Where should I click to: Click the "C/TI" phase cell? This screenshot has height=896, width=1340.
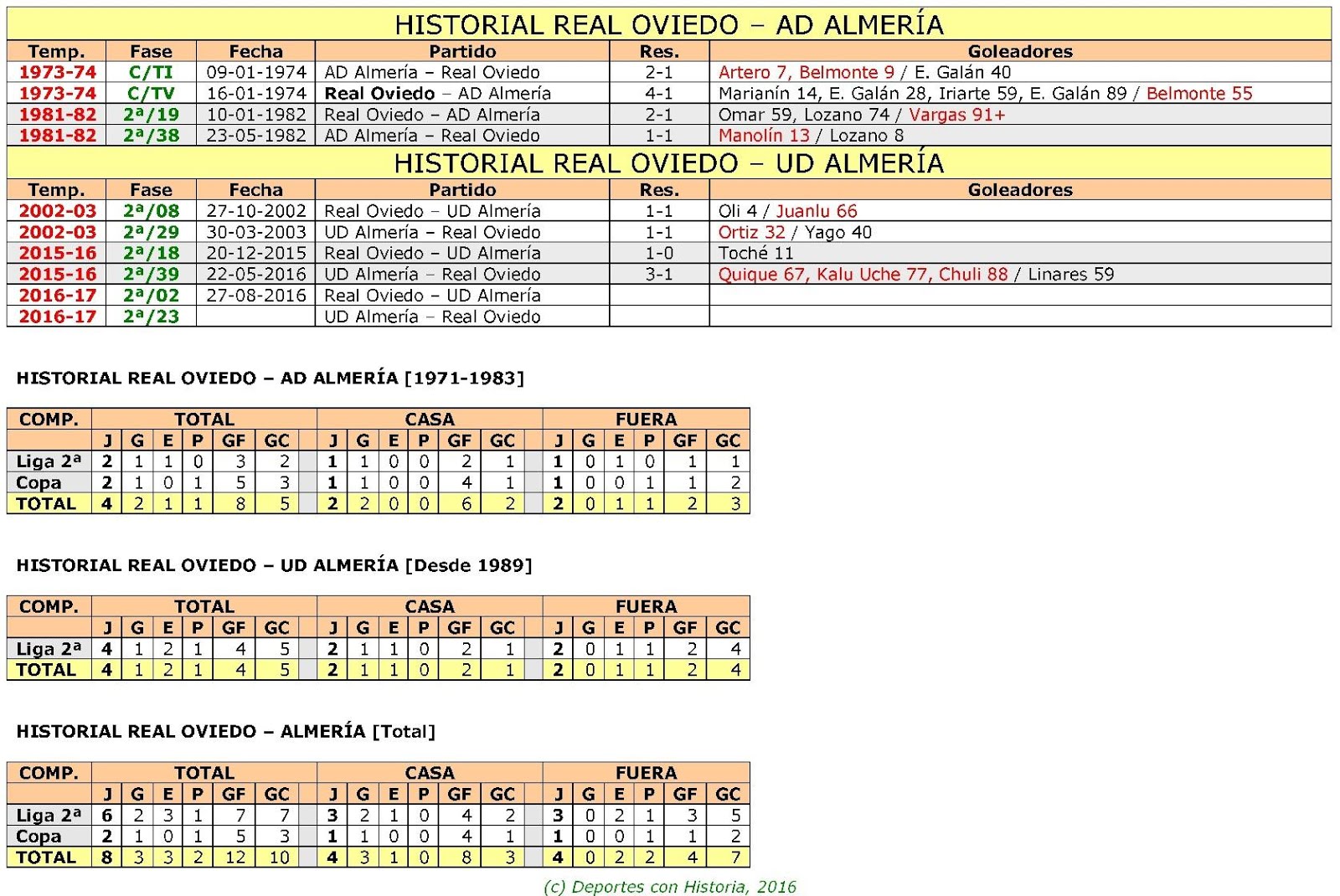[151, 72]
